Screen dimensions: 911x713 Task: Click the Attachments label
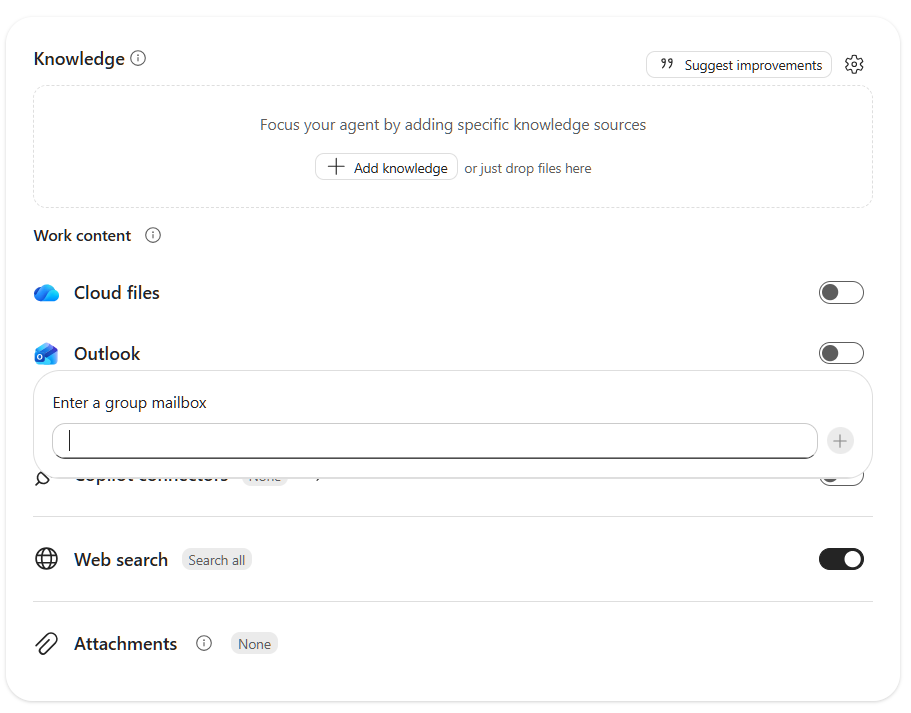(125, 644)
